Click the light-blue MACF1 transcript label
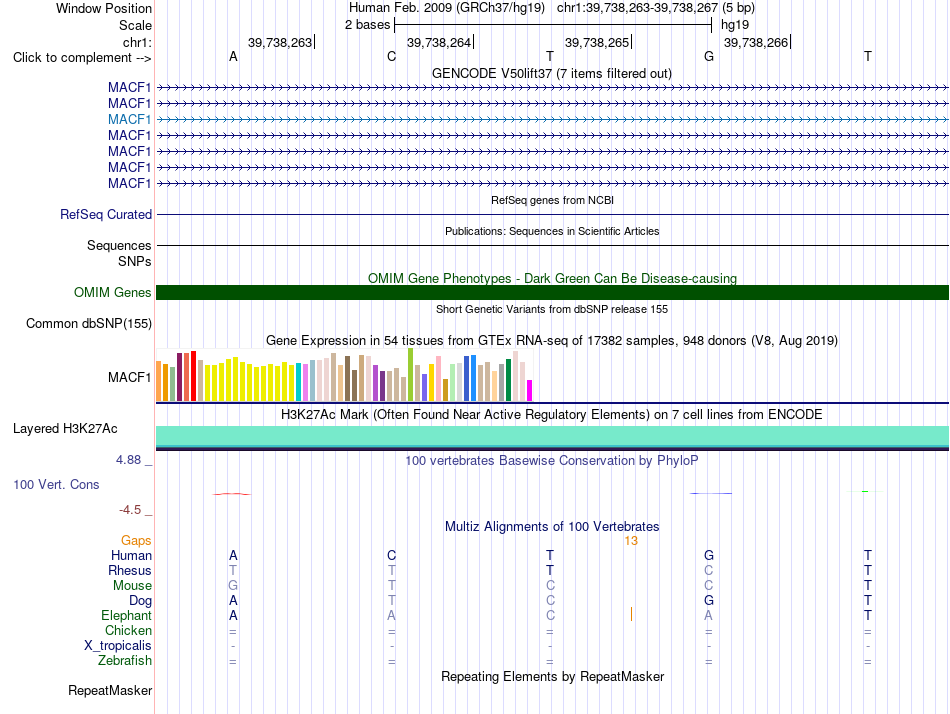Screen dimensions: 950x714 [x=129, y=119]
